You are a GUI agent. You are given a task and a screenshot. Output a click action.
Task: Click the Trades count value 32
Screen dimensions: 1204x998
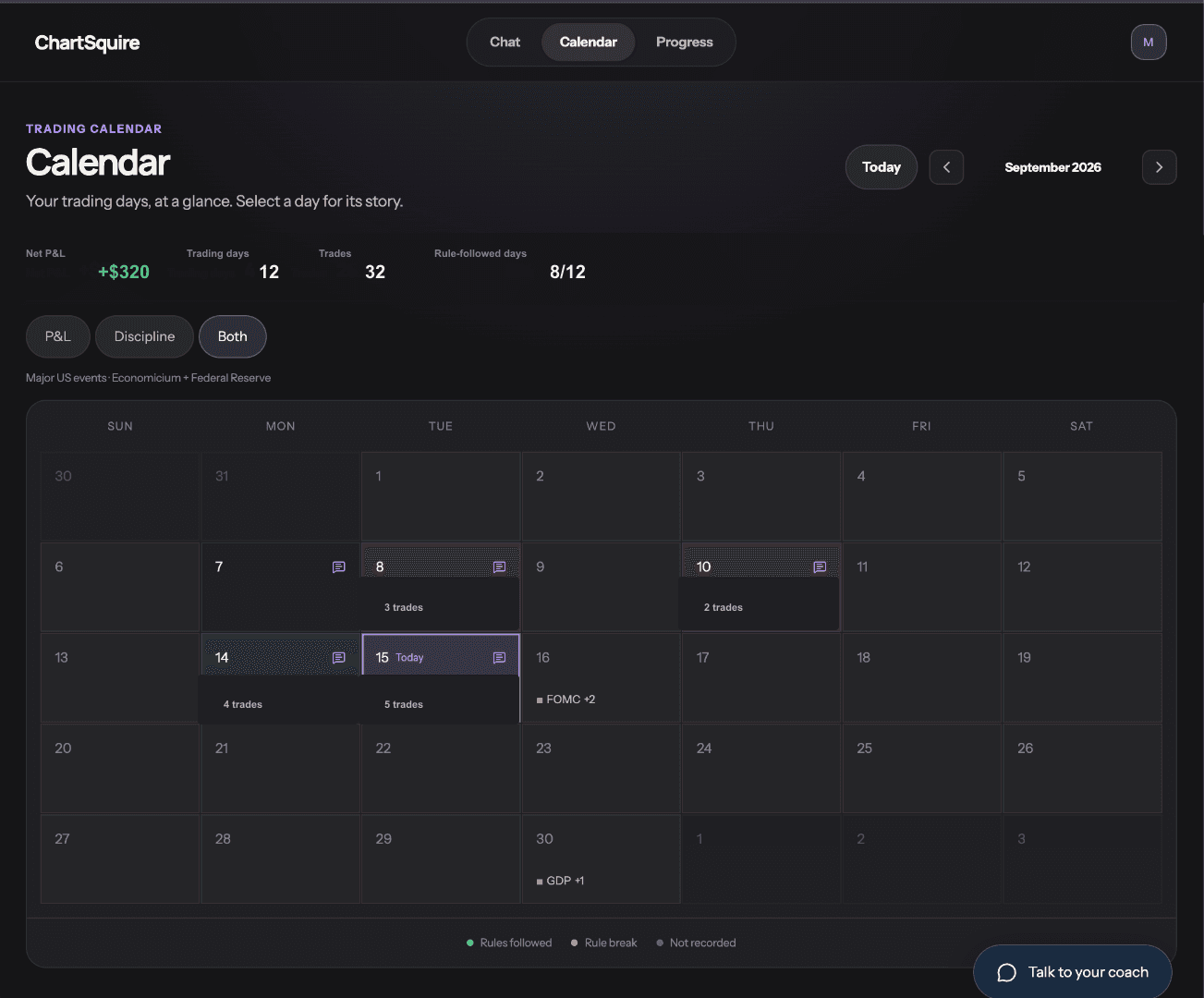[x=375, y=272]
